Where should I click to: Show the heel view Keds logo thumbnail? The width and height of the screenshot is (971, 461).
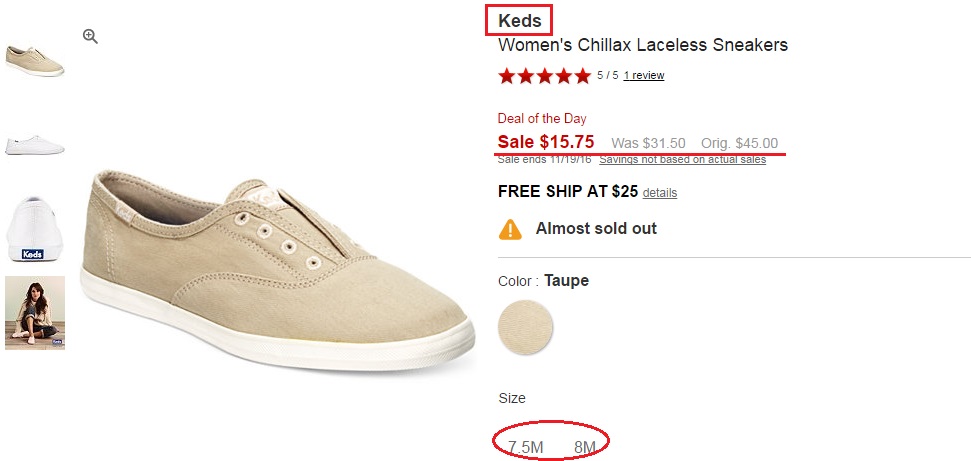tap(35, 229)
